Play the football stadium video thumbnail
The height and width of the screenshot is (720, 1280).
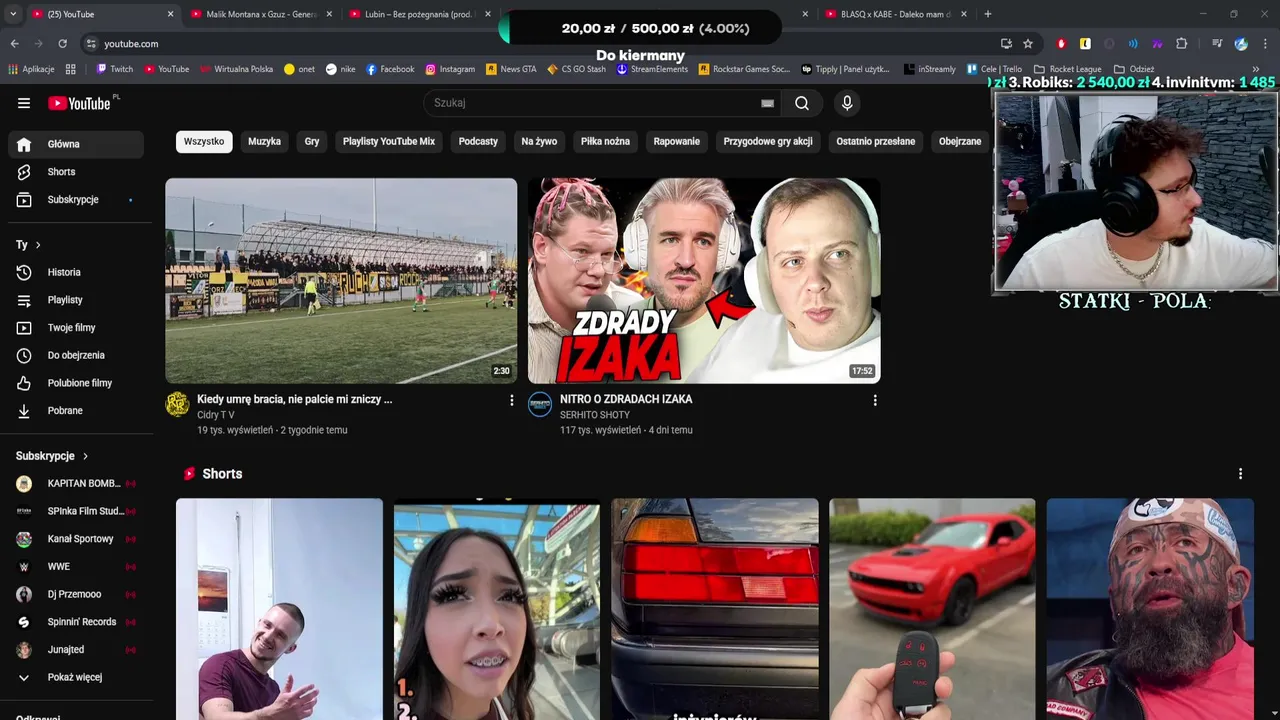(341, 281)
